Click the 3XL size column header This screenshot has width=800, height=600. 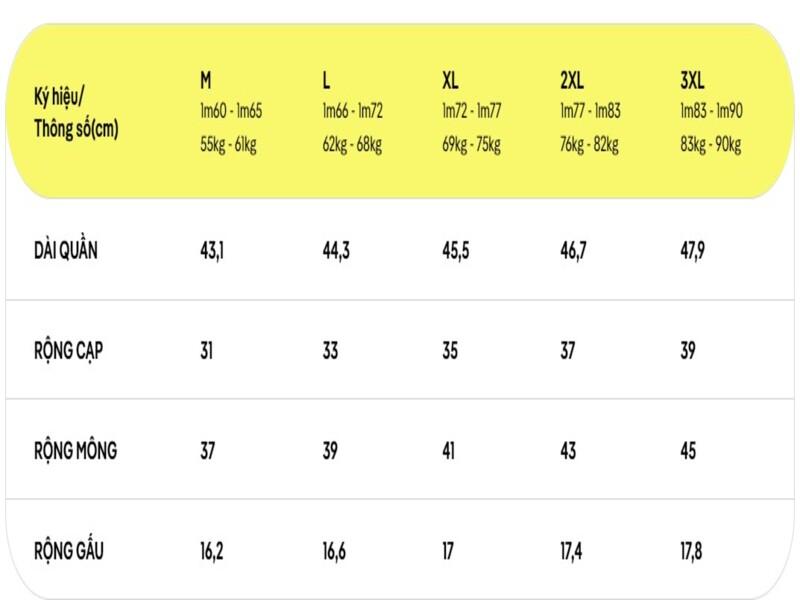pyautogui.click(x=692, y=80)
